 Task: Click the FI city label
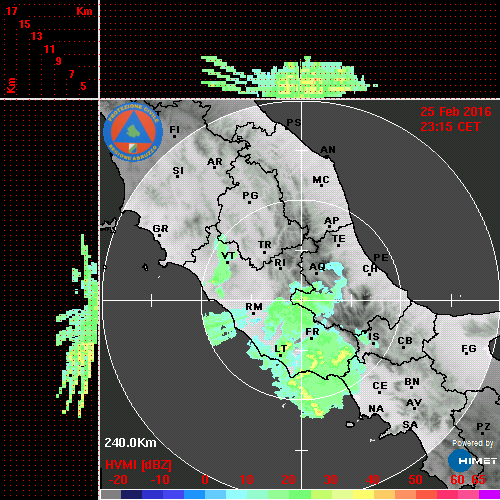175,129
